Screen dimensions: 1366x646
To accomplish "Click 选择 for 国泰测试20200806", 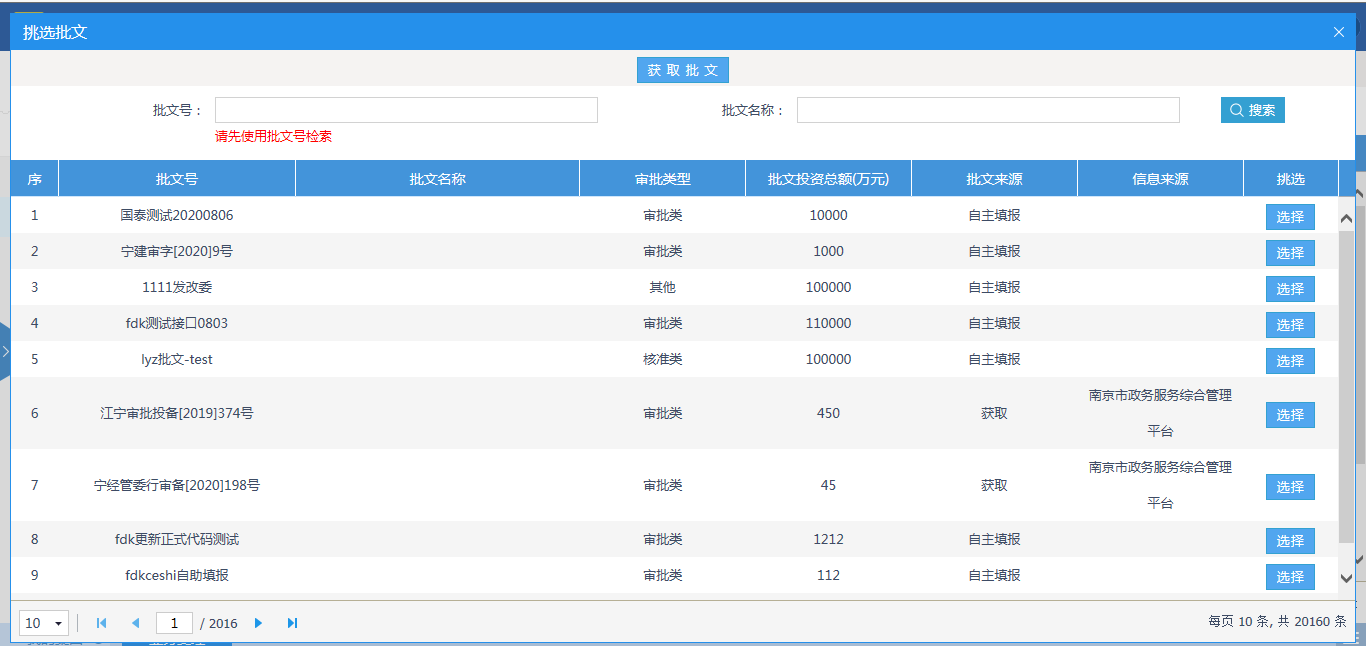I will [x=1290, y=217].
